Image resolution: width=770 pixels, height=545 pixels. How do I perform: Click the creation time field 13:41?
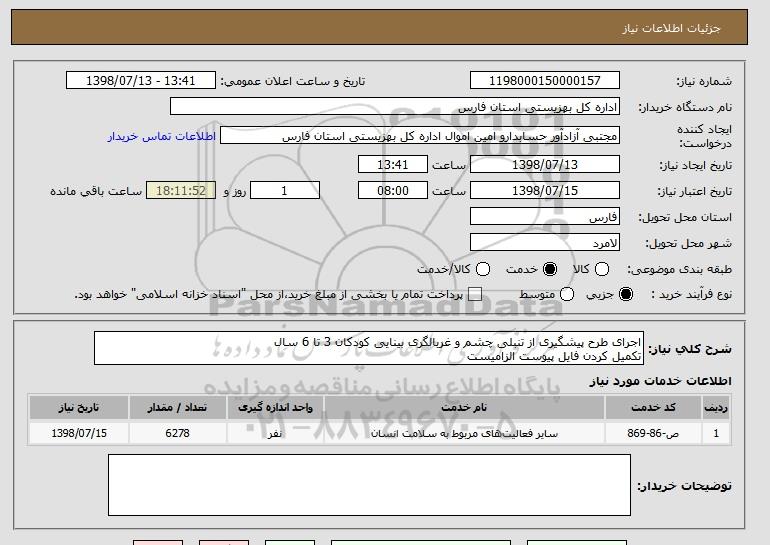(393, 164)
